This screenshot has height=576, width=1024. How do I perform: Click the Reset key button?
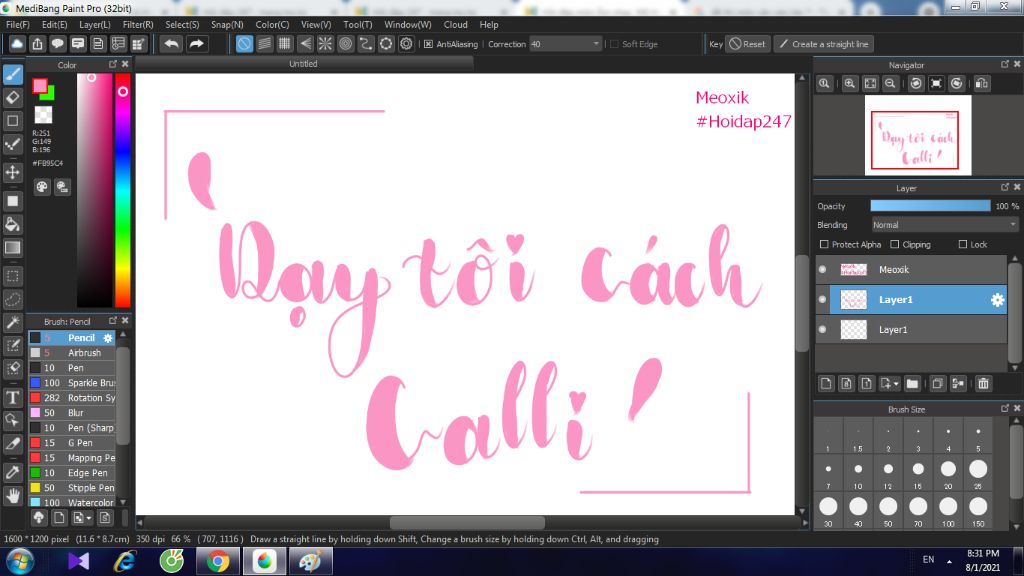pyautogui.click(x=747, y=44)
